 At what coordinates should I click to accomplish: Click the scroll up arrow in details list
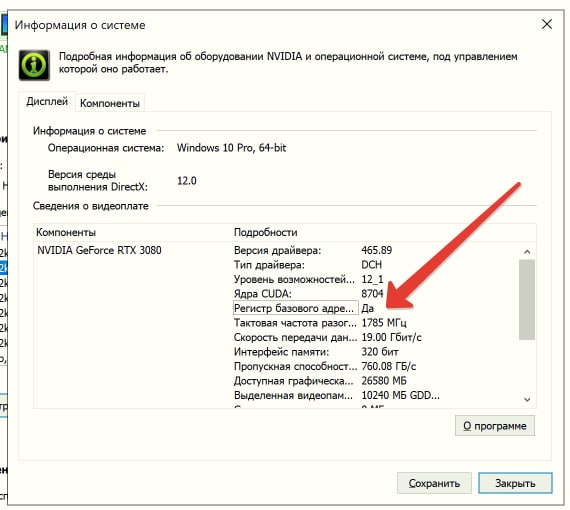click(527, 252)
